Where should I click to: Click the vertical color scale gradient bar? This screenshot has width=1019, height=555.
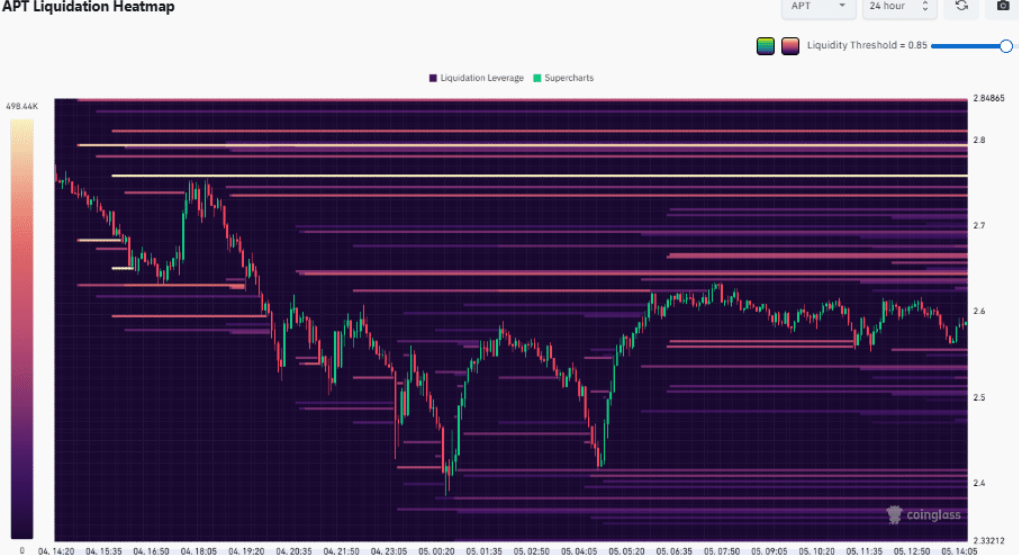click(x=22, y=330)
